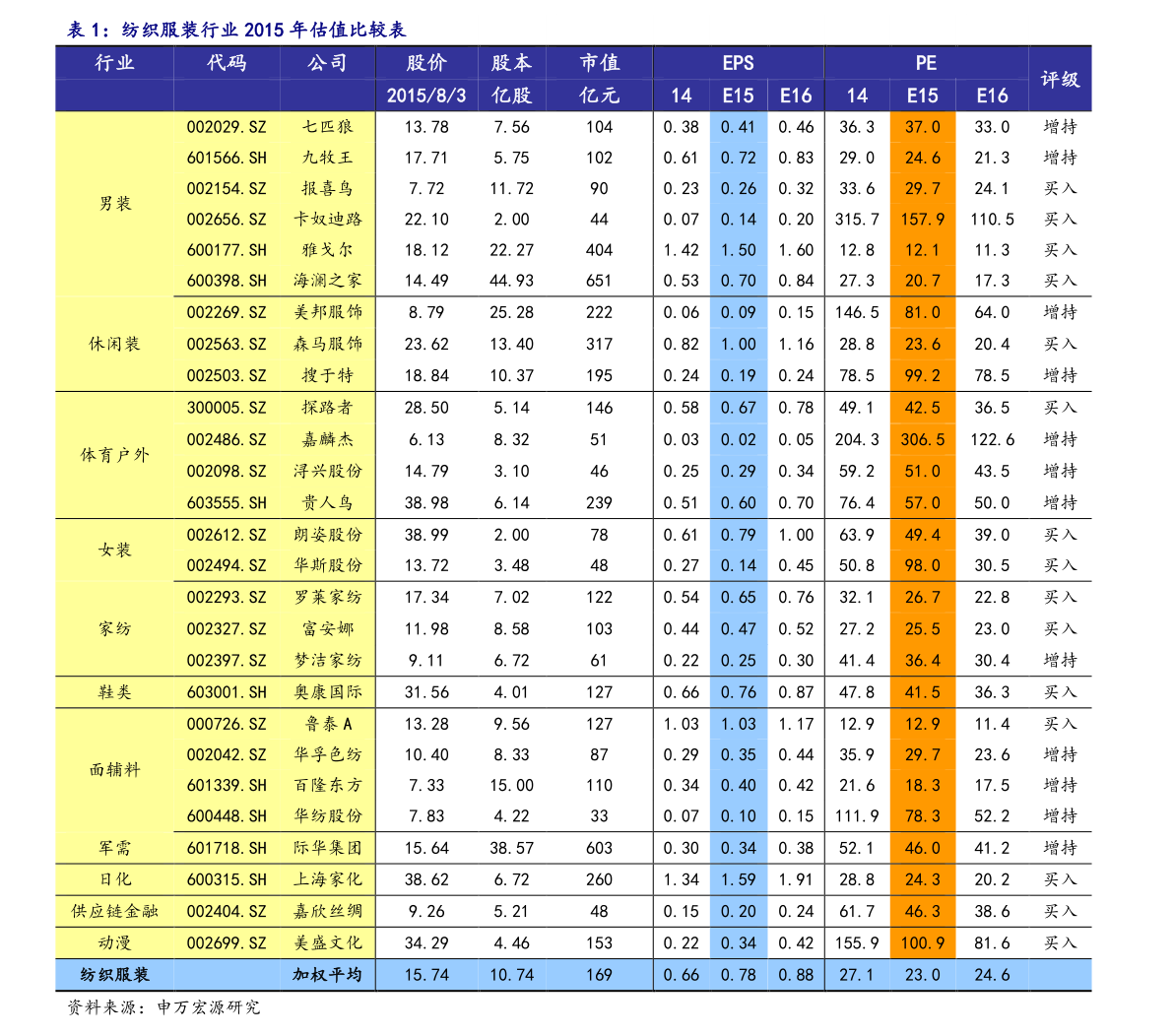Click the 家纺 industry label
Screen dimensions: 1173x1036
115,629
